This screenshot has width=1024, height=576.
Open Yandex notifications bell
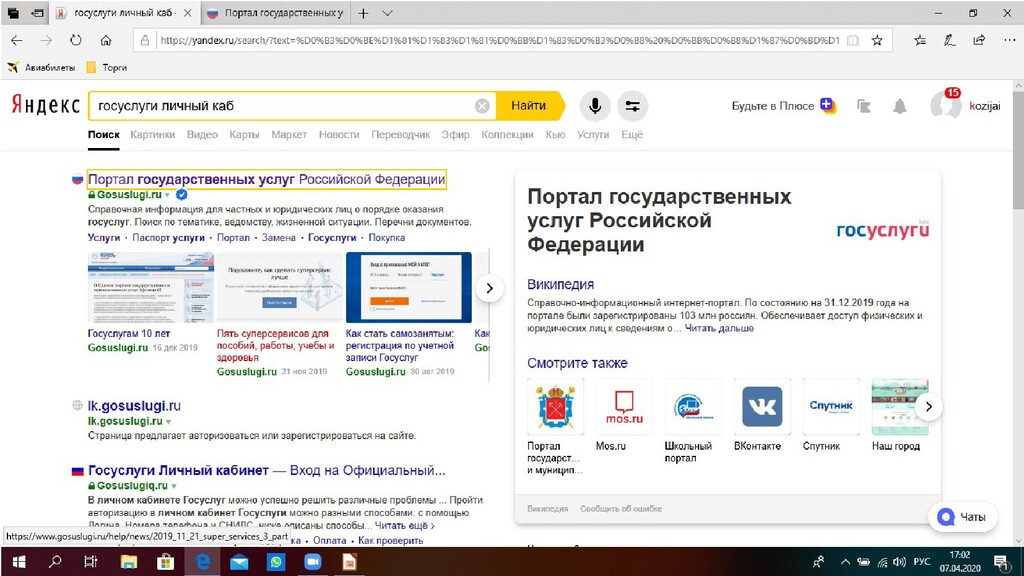point(900,106)
